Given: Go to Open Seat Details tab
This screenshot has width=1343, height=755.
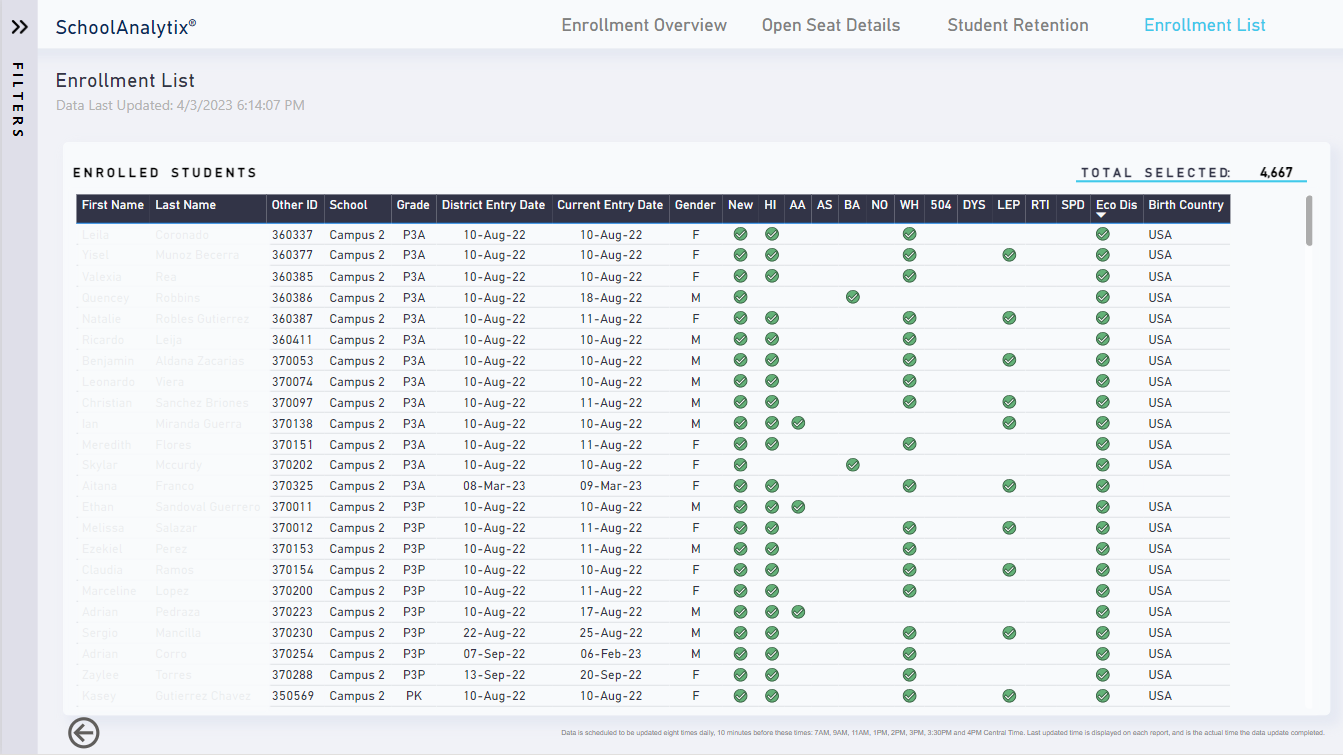Looking at the screenshot, I should [830, 26].
